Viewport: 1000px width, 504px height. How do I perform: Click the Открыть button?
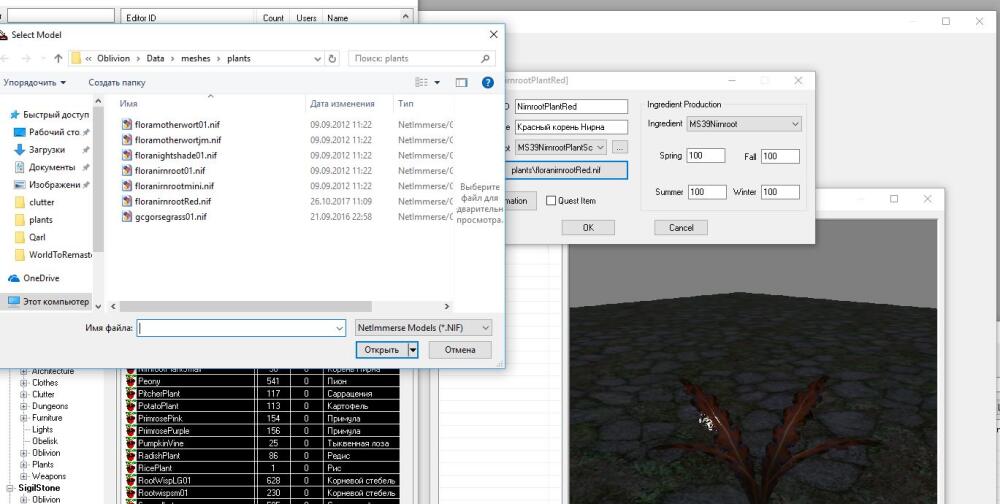click(x=381, y=350)
